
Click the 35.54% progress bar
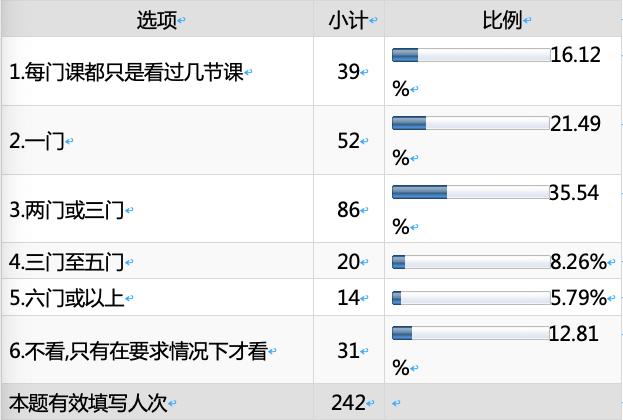point(471,192)
